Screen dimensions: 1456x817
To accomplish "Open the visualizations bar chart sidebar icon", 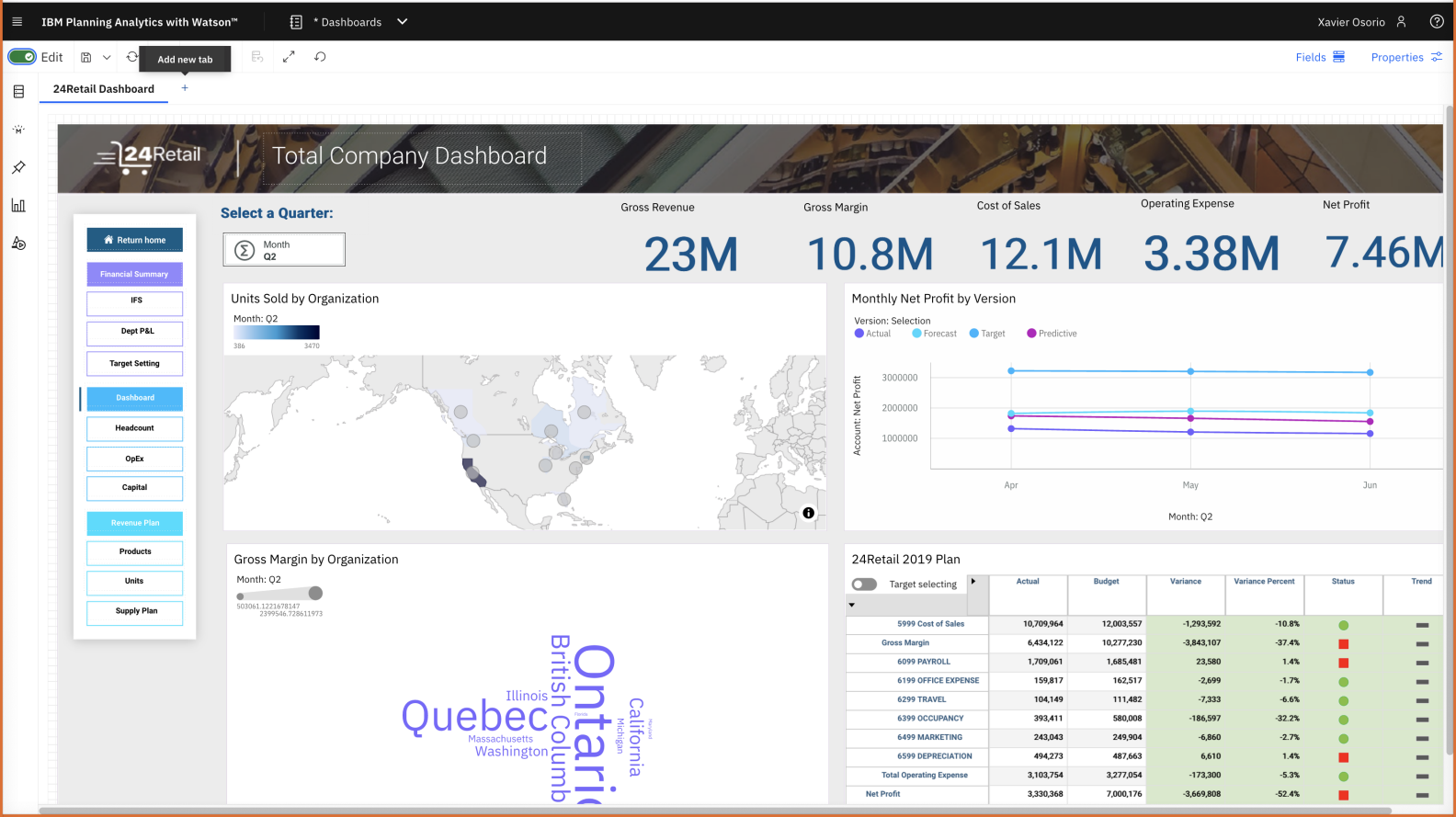I will click(x=18, y=206).
